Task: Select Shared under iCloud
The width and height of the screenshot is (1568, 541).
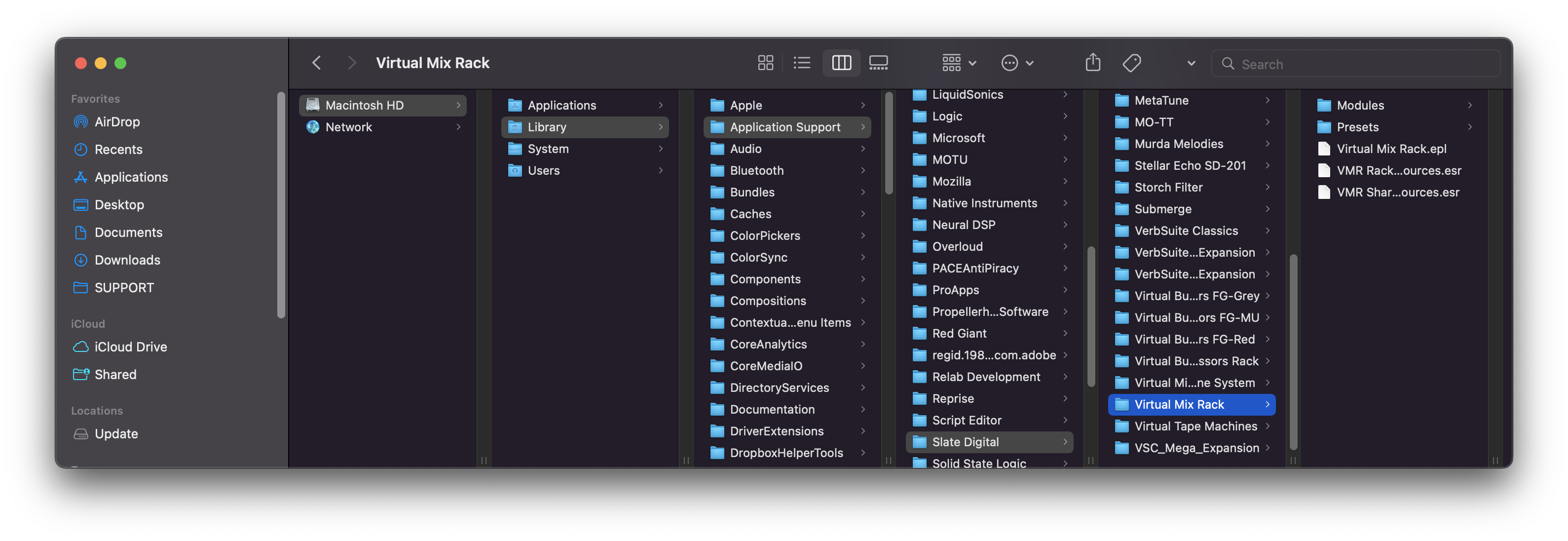Action: (115, 375)
